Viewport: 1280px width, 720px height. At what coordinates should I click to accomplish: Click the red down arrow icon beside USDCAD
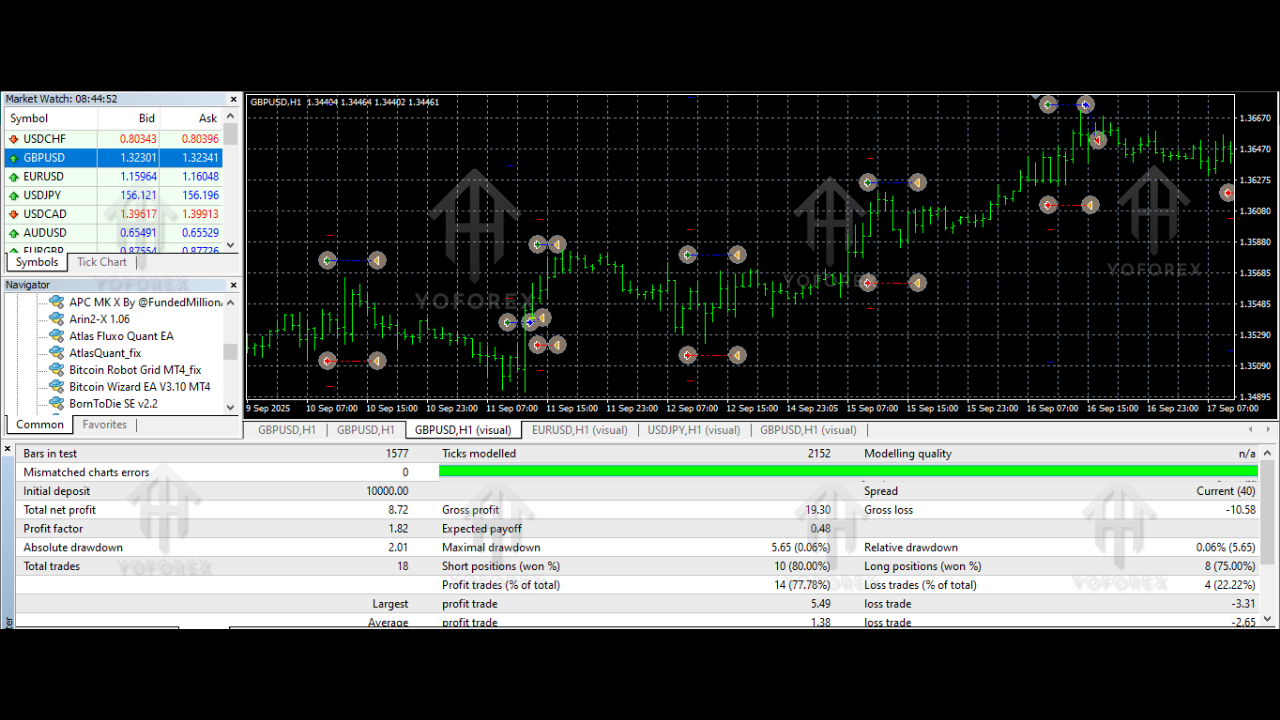click(14, 213)
